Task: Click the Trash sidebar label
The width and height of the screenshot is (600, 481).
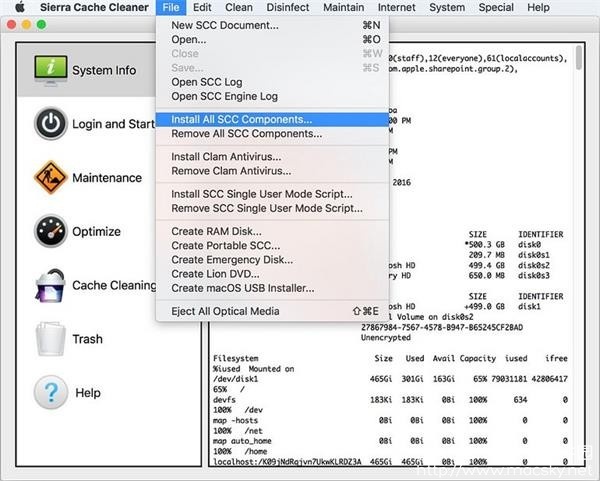Action: pos(88,339)
